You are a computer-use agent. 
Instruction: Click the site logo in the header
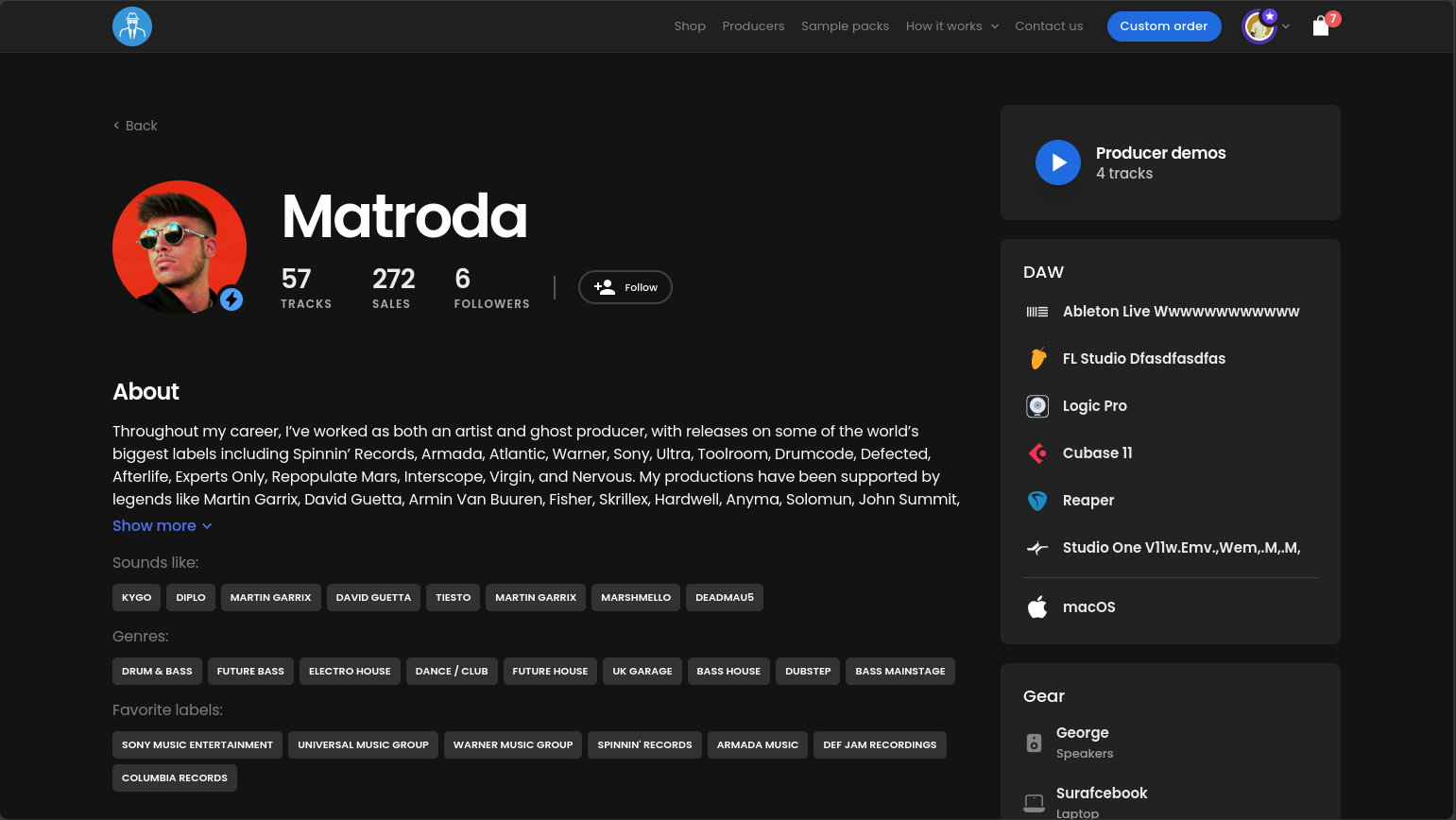[x=132, y=26]
